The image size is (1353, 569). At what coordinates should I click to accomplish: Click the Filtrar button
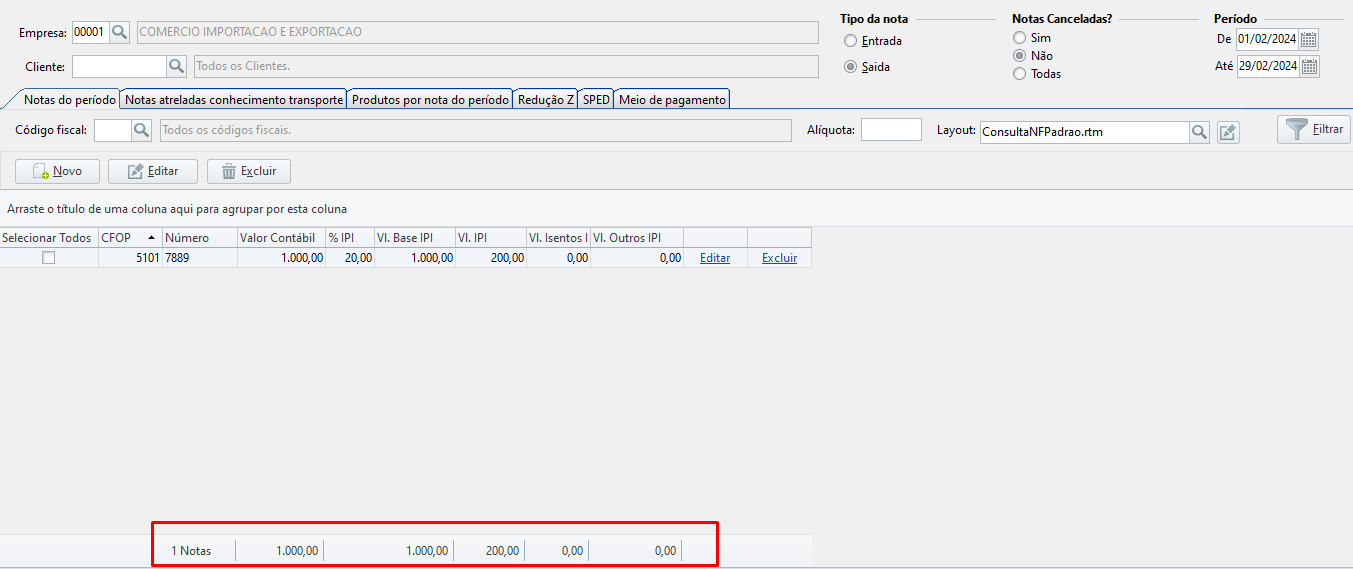[1313, 129]
